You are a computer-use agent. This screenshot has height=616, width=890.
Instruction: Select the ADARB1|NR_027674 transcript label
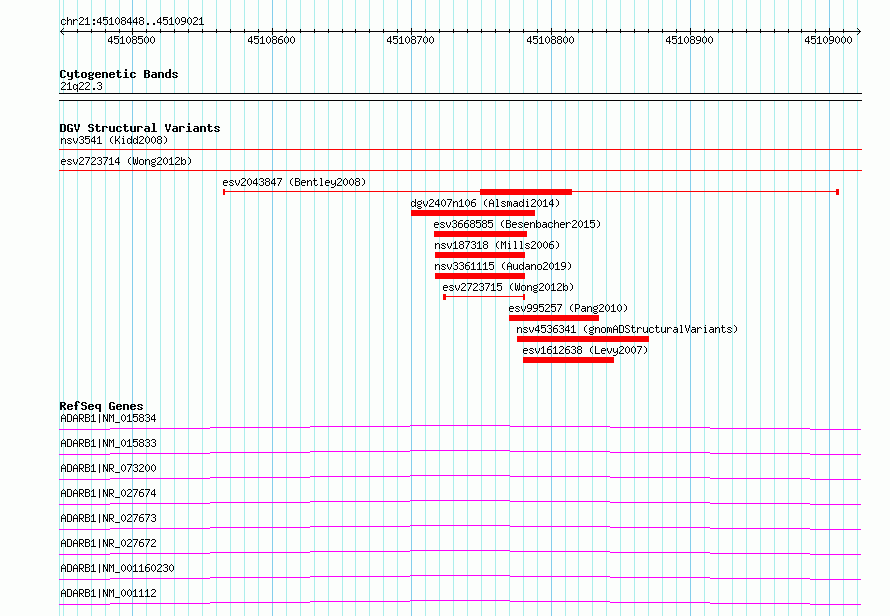tap(108, 493)
